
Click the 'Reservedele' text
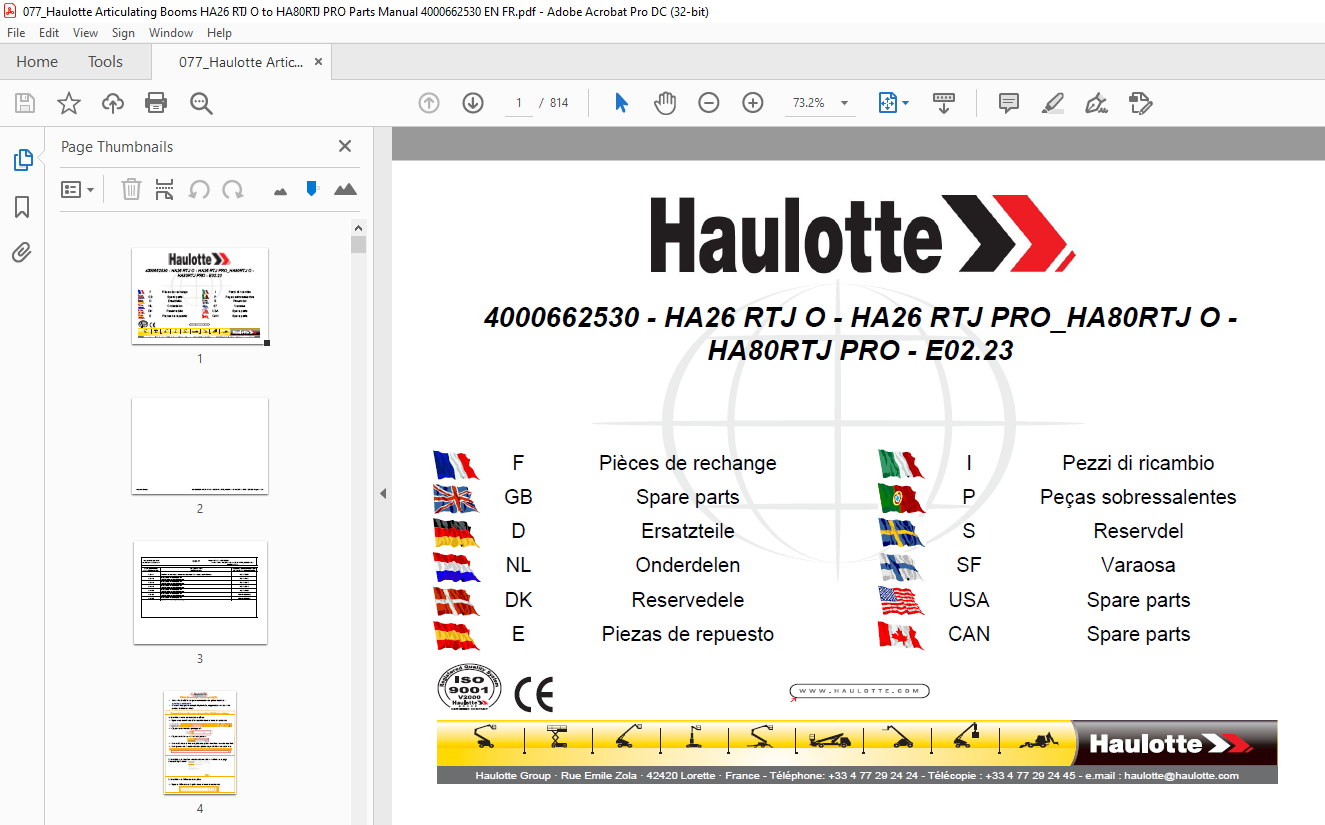click(x=688, y=600)
